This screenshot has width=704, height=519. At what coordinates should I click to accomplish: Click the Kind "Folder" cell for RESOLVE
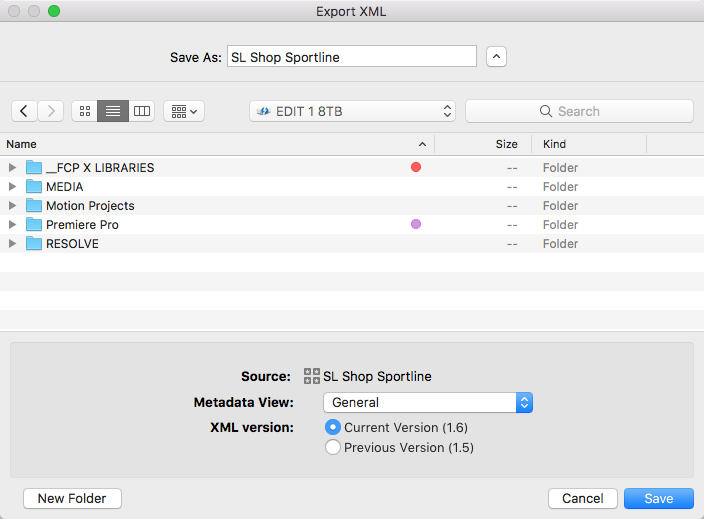(560, 243)
